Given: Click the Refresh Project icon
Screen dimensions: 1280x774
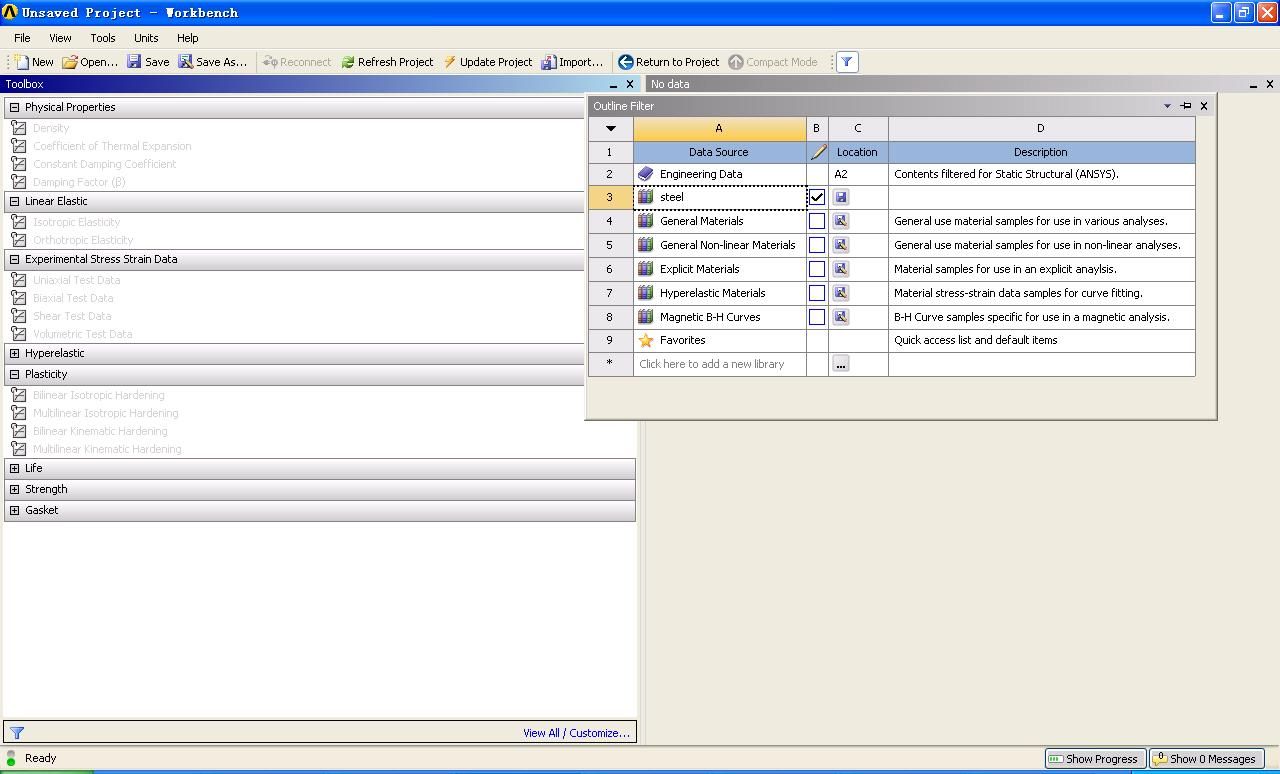Looking at the screenshot, I should 348,62.
